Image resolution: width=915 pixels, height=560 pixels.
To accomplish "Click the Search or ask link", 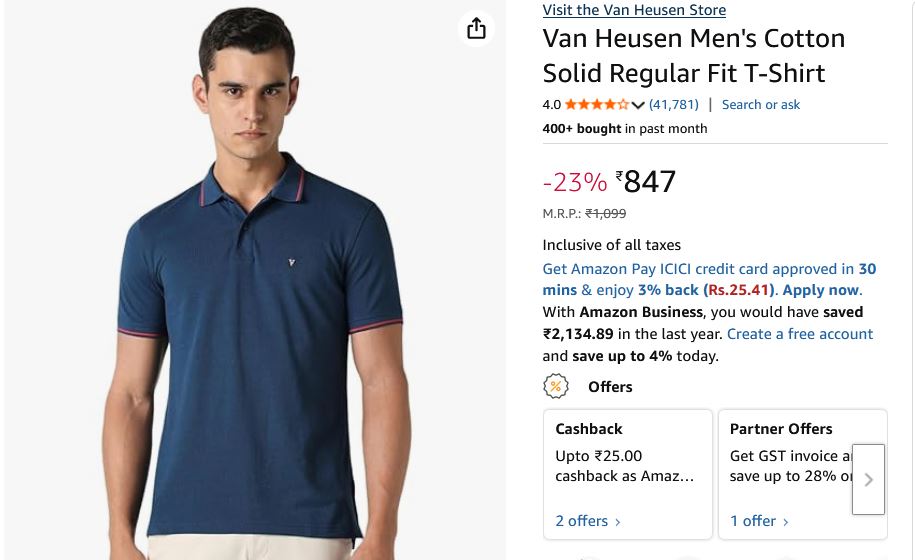I will pyautogui.click(x=761, y=104).
